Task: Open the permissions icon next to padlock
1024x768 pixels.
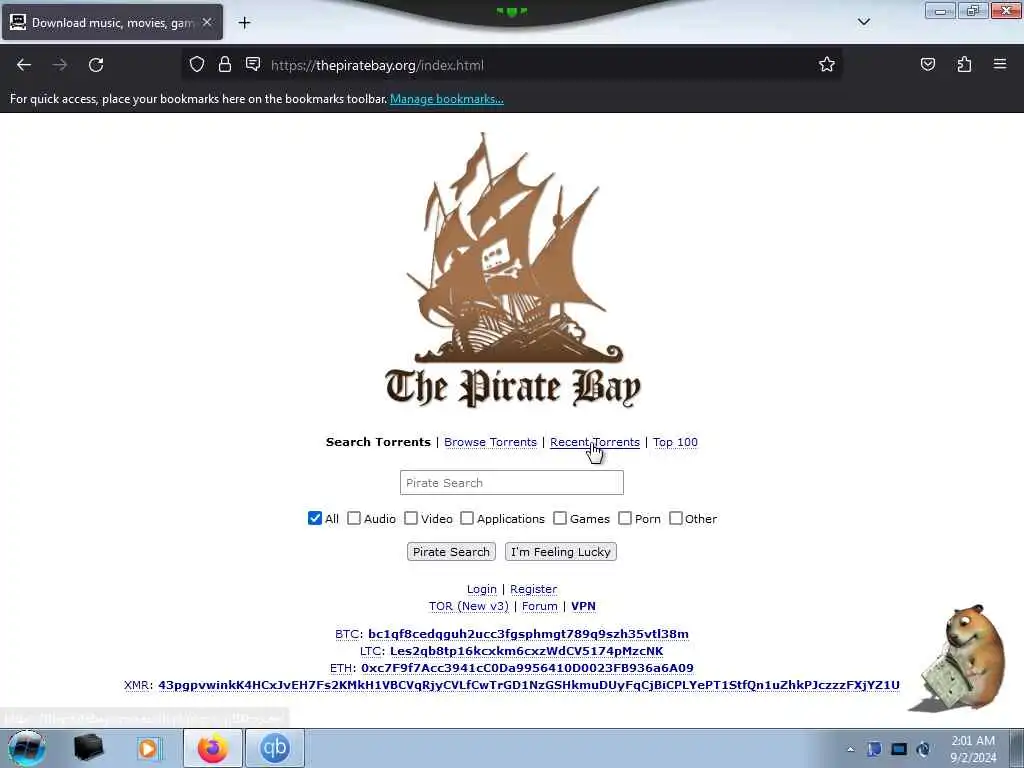Action: (253, 64)
